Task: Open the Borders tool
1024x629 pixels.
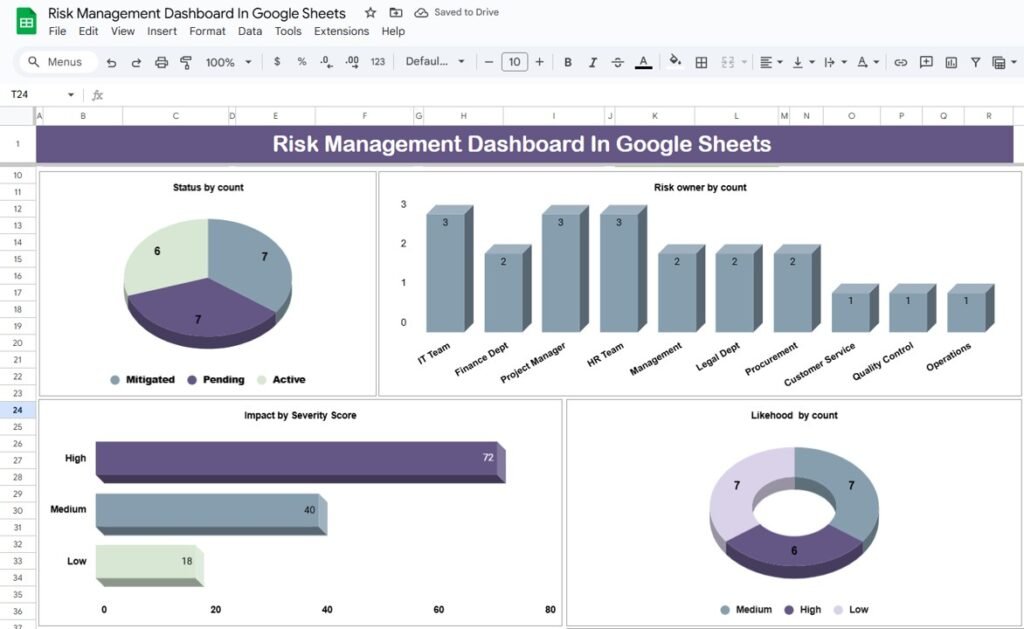Action: (x=701, y=62)
